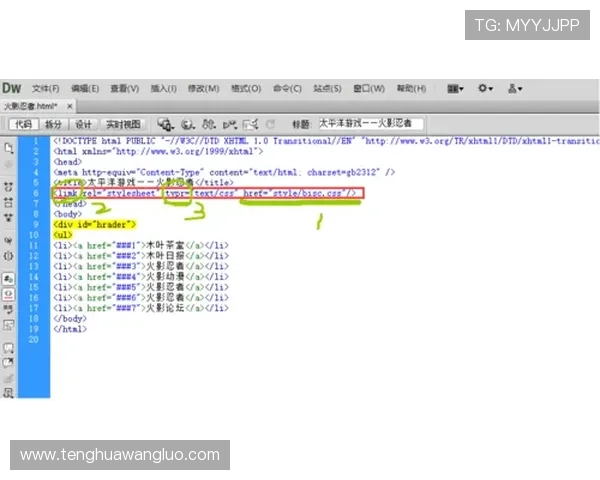Screen dimensions: 600x480
Task: Open the 文件(F) menu
Action: point(46,89)
